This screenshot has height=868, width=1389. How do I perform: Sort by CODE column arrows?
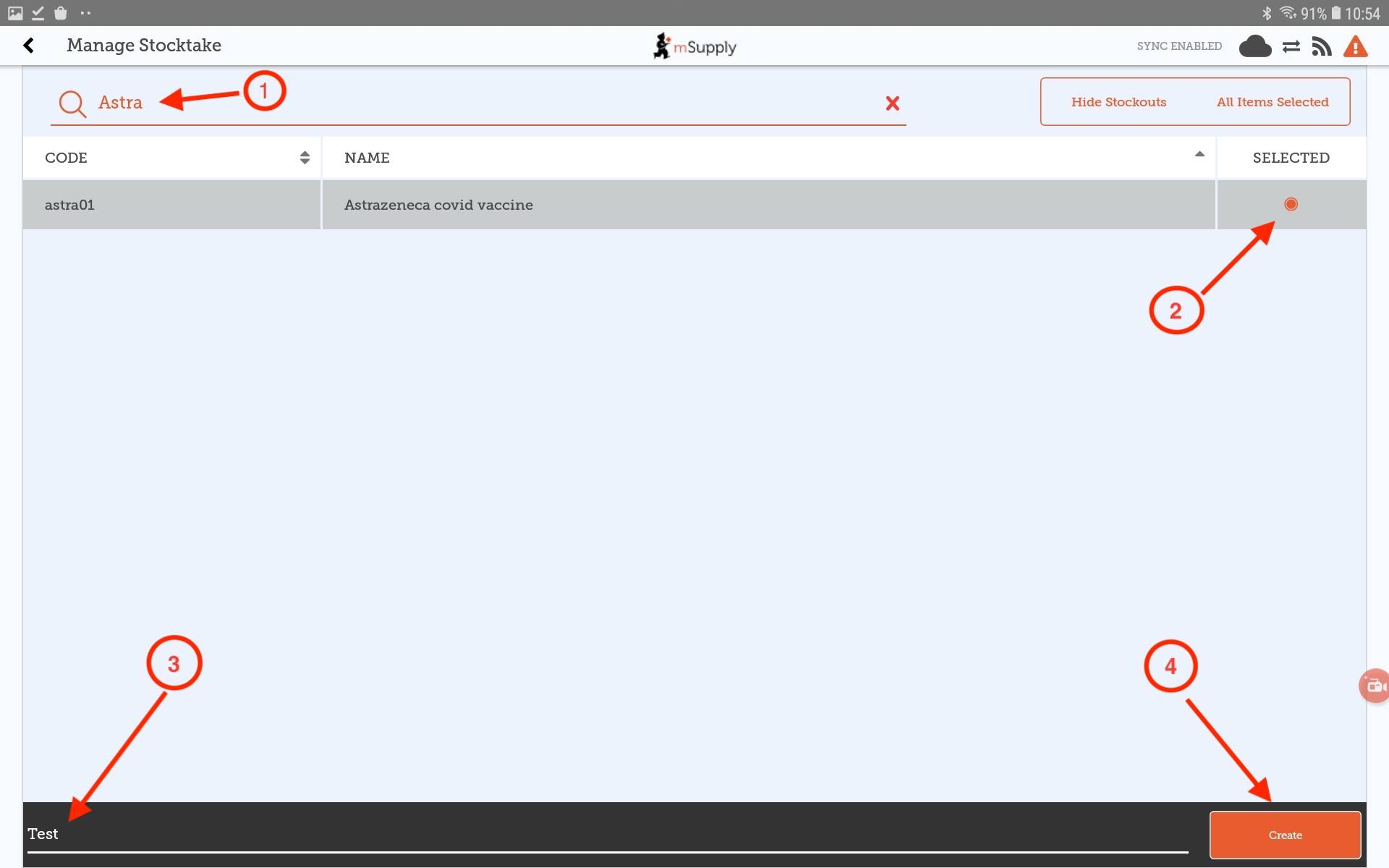(x=305, y=158)
